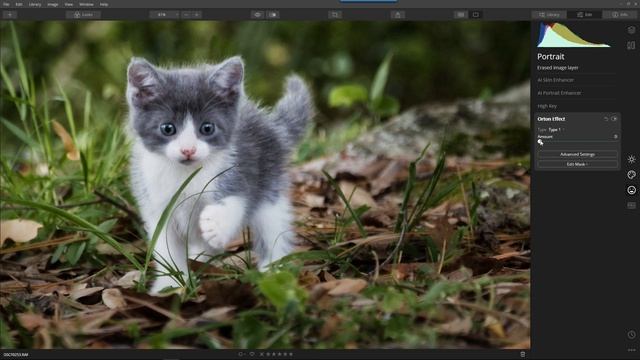This screenshot has height=360, width=640.
Task: Click the trash delete icon
Action: [522, 354]
